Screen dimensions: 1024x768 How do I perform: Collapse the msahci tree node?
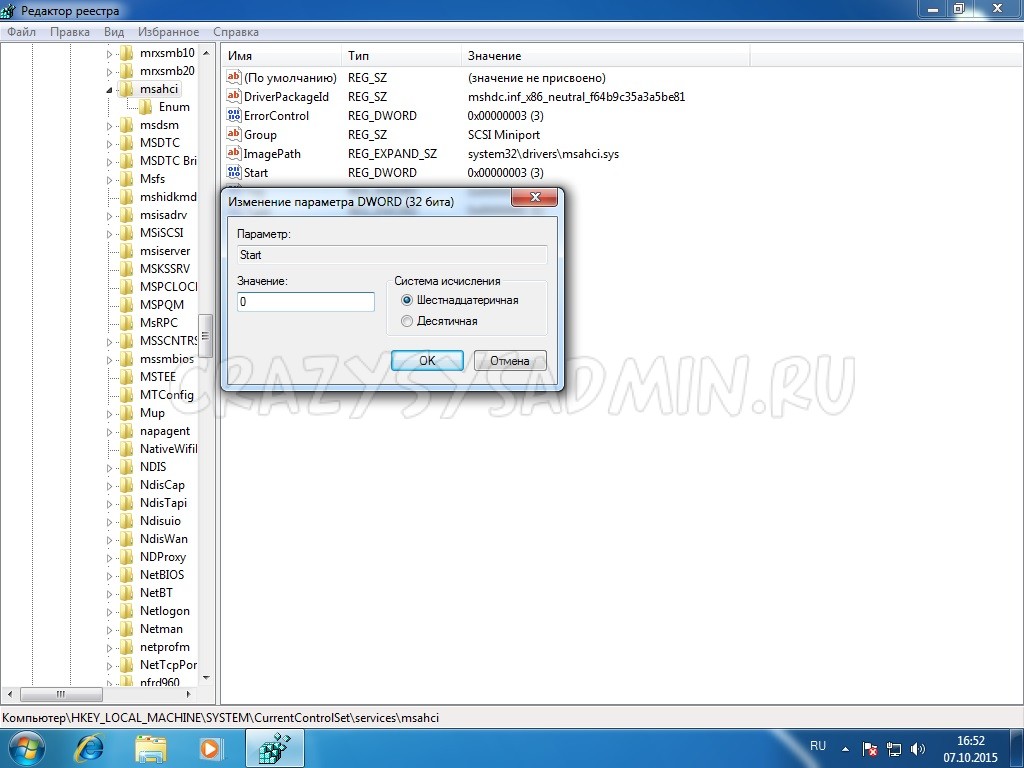coord(110,89)
